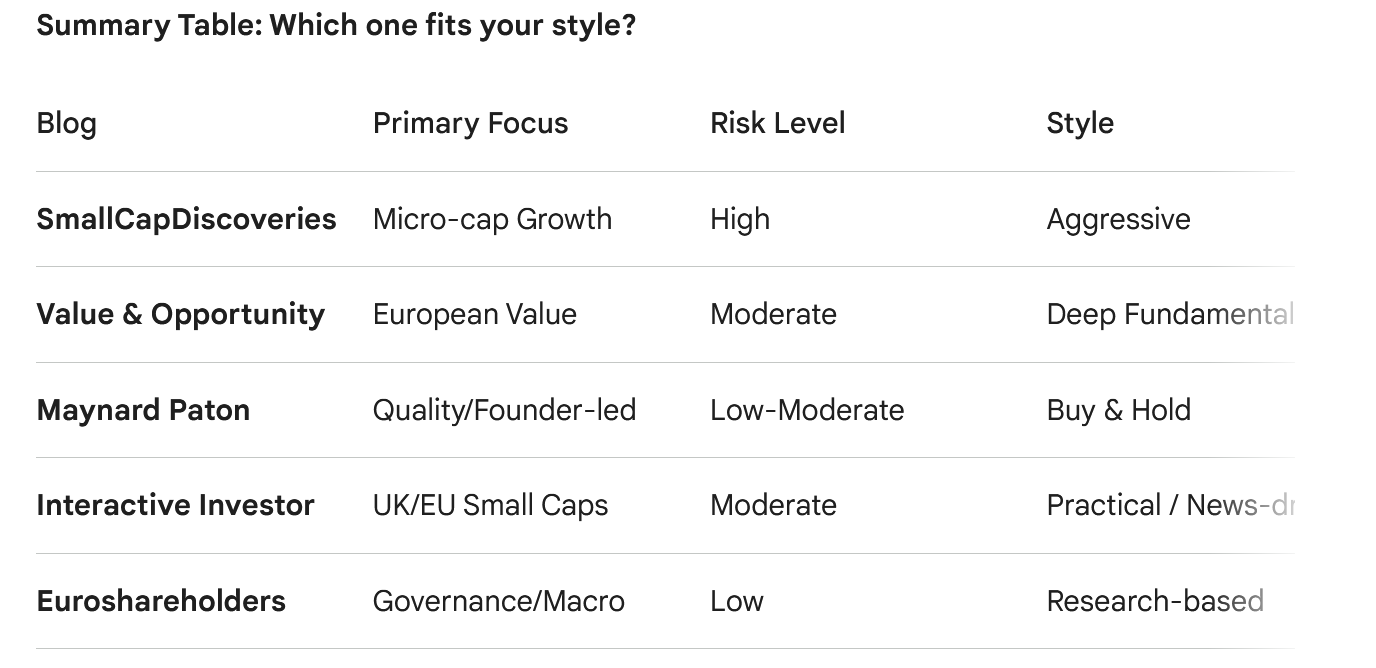The height and width of the screenshot is (668, 1376).
Task: Click the "Risk Level" column header
Action: coord(777,123)
